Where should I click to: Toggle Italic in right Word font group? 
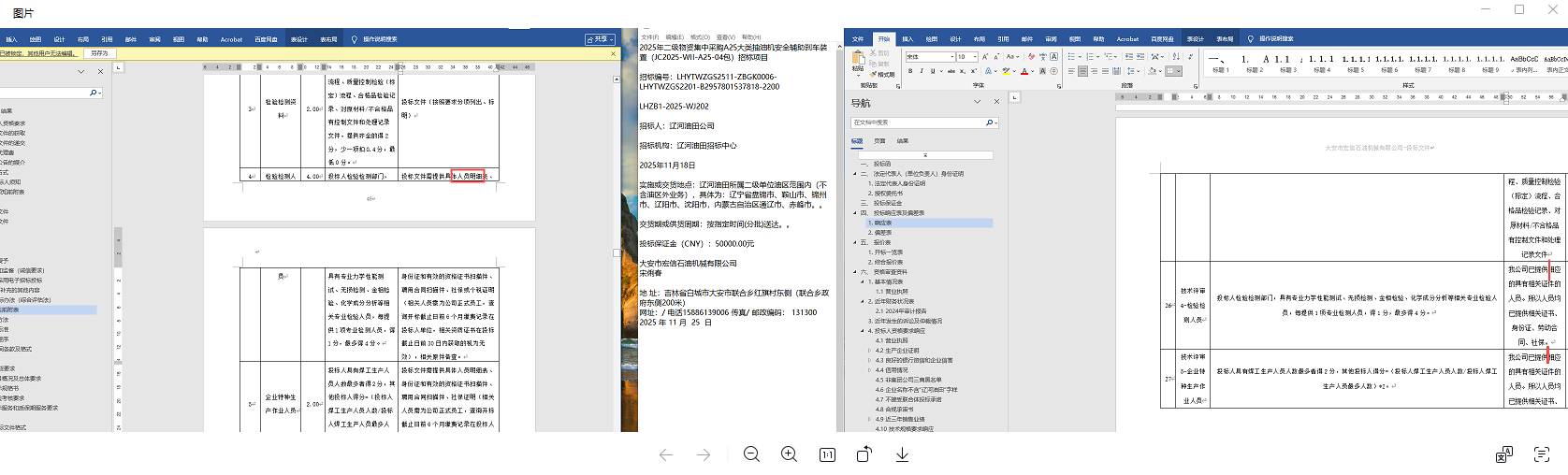pos(922,71)
